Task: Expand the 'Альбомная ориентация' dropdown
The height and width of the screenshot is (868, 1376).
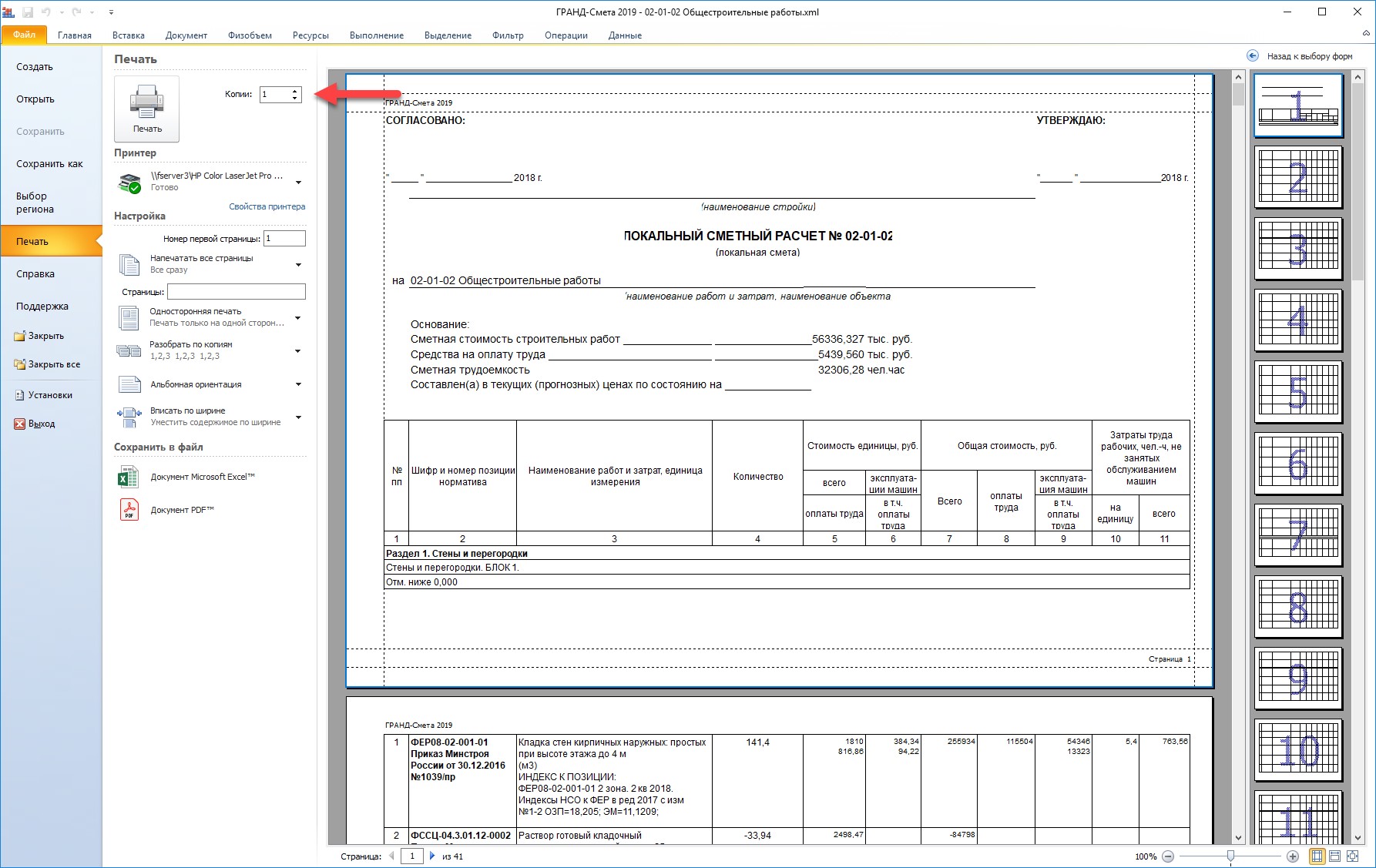Action: [x=298, y=384]
